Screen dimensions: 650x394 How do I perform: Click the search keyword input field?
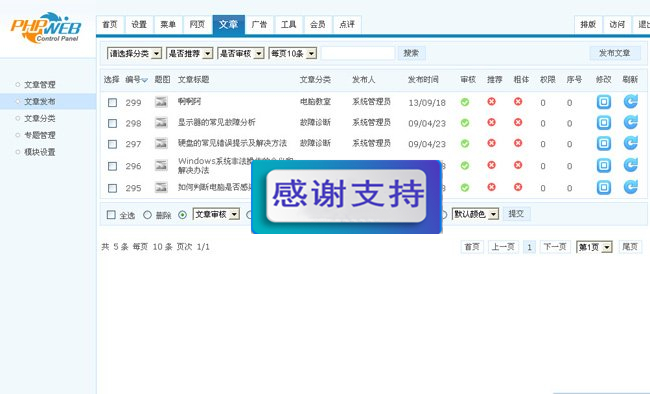click(358, 54)
